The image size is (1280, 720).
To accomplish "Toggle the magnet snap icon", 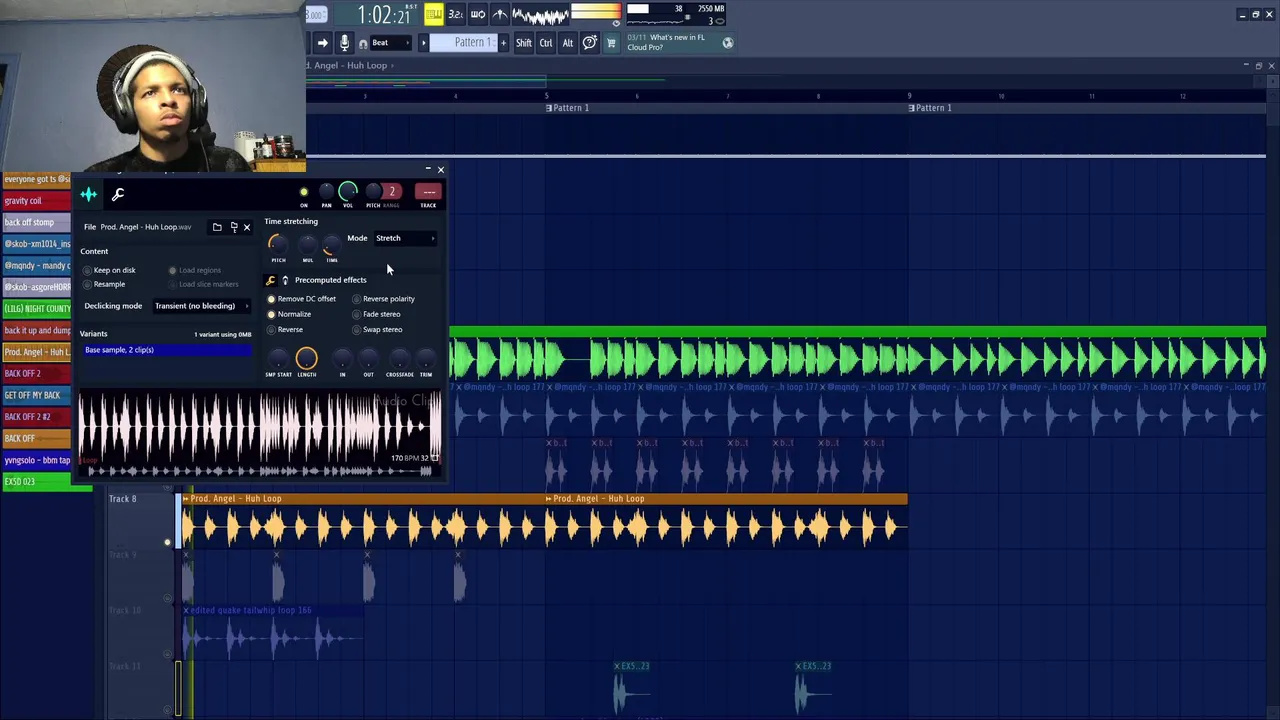I will point(363,44).
